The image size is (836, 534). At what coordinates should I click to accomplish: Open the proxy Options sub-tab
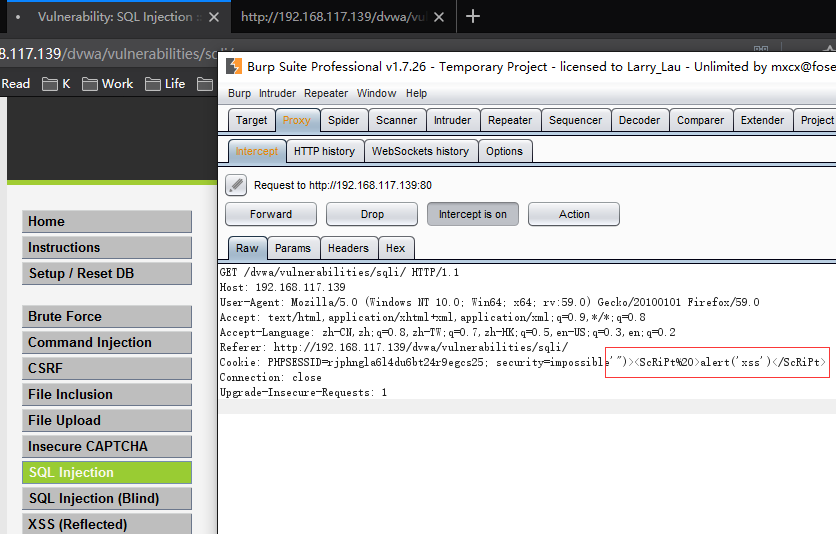pyautogui.click(x=504, y=151)
